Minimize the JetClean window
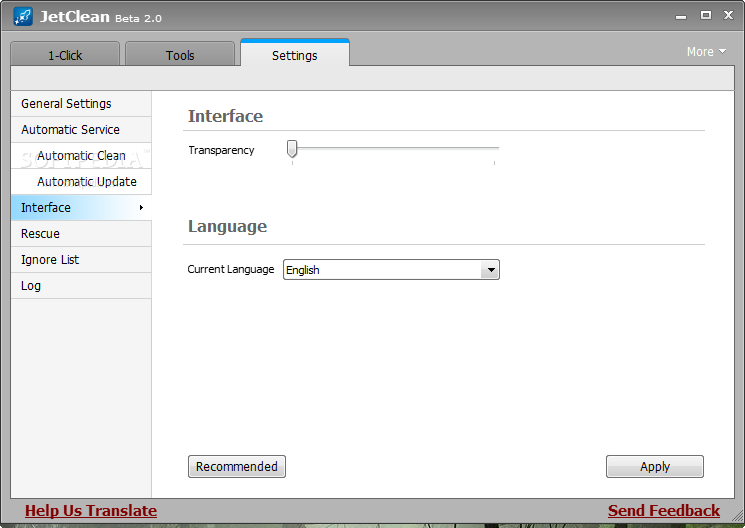Screen dimensions: 745x528 tap(681, 16)
